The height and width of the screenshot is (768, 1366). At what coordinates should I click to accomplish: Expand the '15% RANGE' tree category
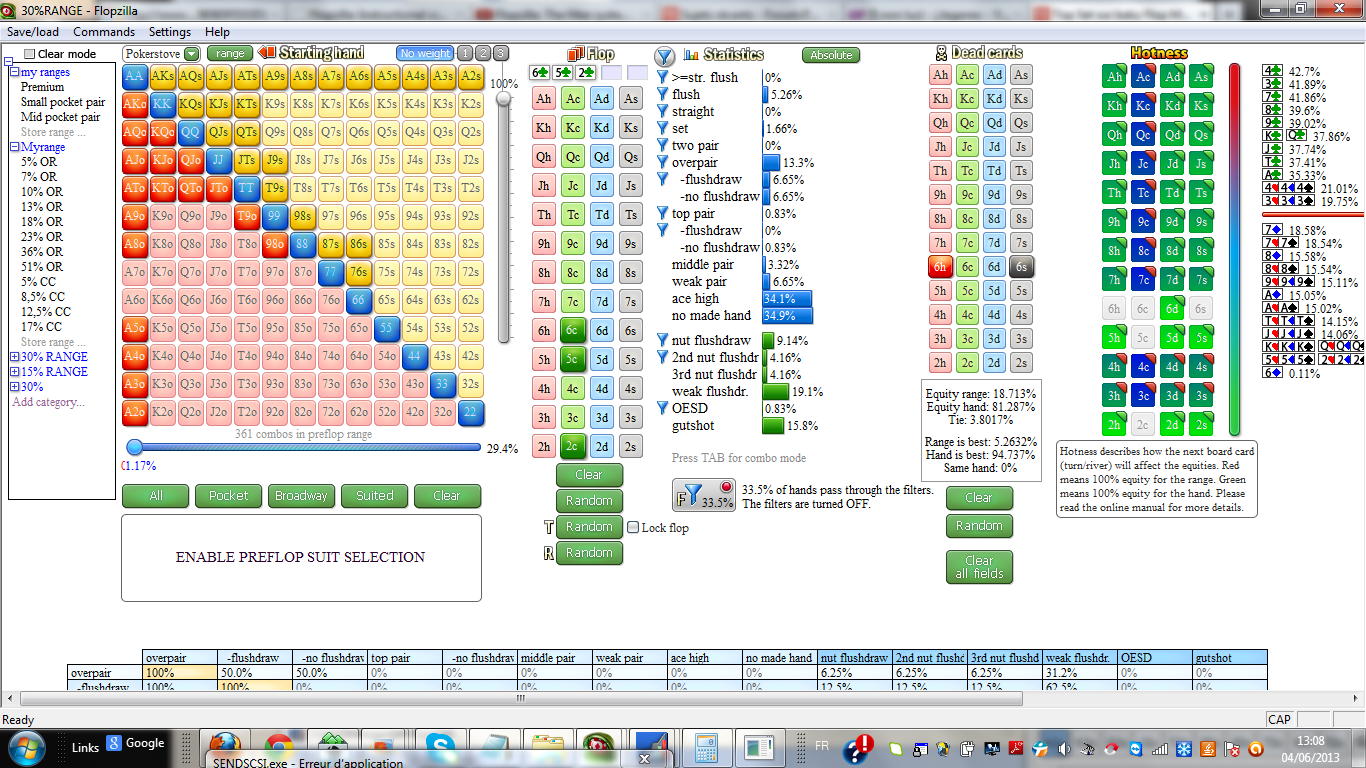coord(14,371)
